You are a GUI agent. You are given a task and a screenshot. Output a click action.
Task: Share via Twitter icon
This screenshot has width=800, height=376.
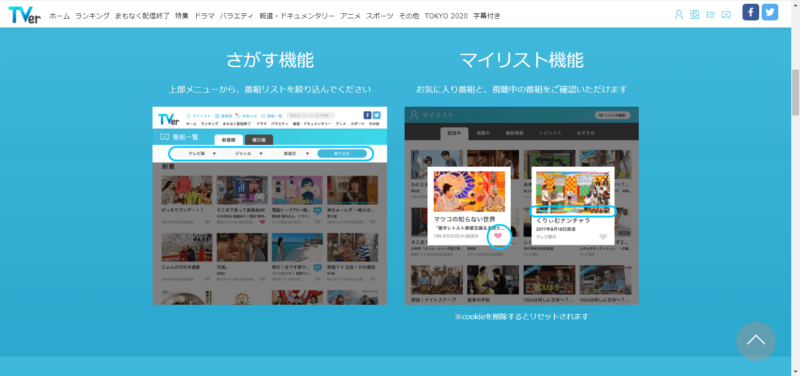(770, 12)
